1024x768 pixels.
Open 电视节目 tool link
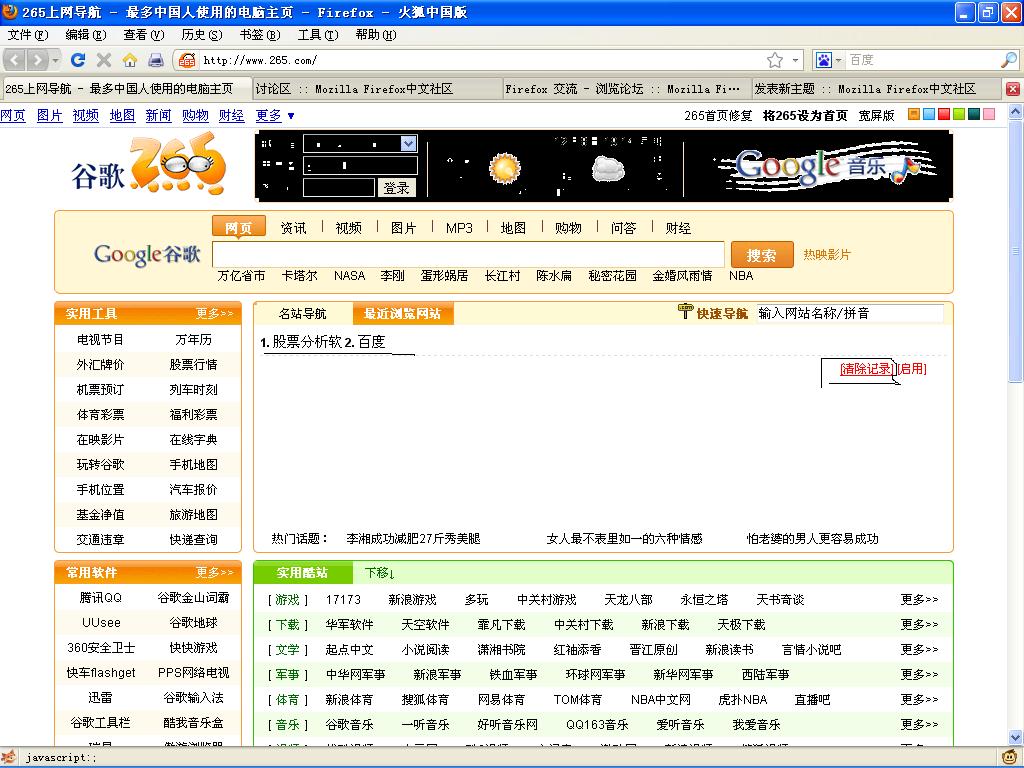100,340
